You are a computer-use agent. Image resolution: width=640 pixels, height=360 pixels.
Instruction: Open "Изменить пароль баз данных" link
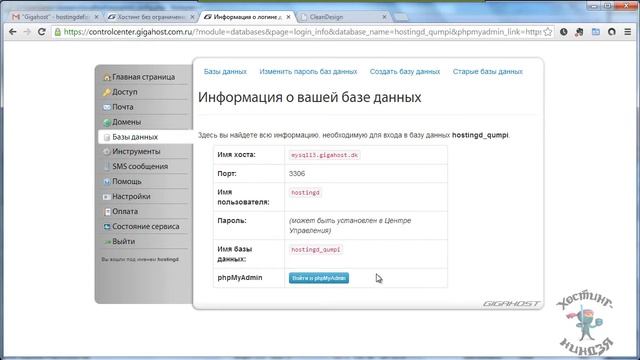[308, 71]
